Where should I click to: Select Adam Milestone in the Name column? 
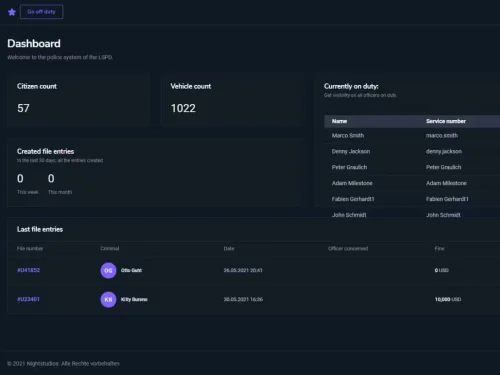352,183
